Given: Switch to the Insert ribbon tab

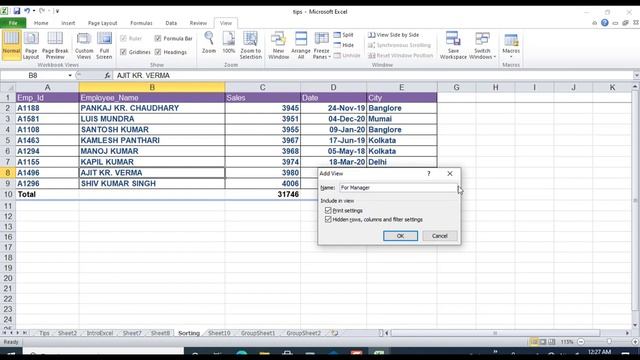Looking at the screenshot, I should (68, 23).
